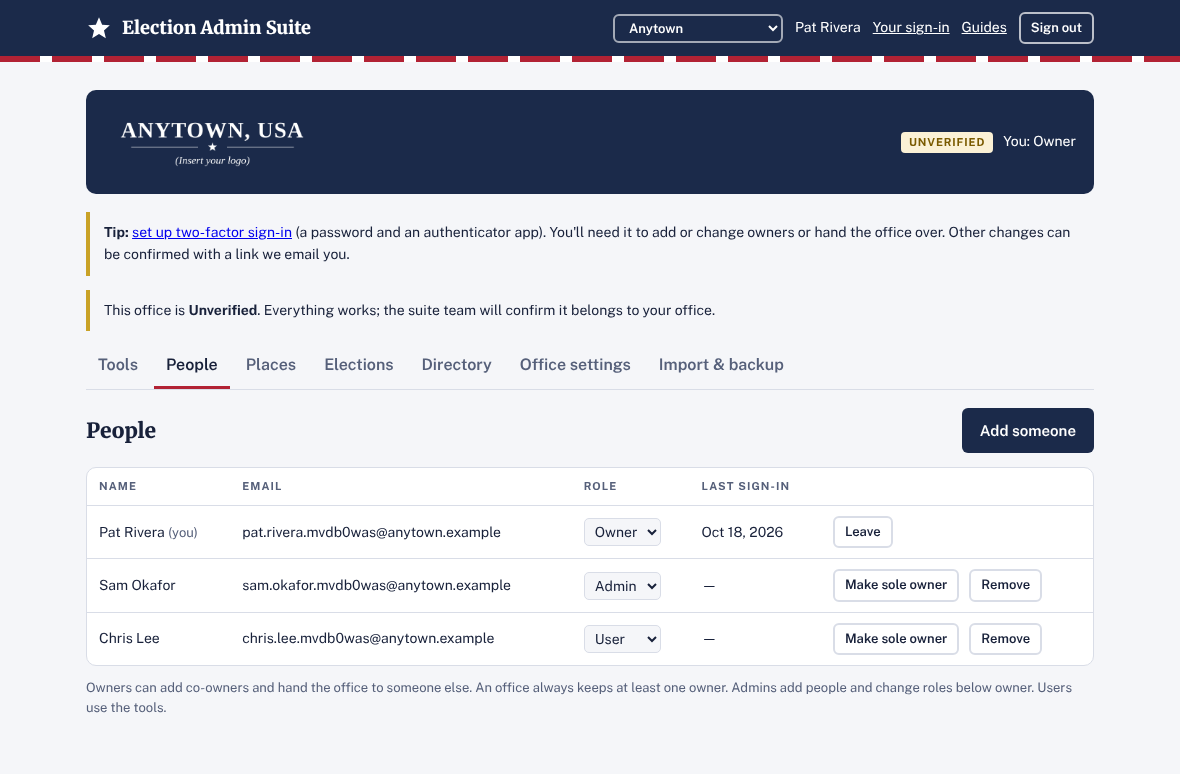Switch to the Tools tab
The height and width of the screenshot is (774, 1180).
pos(118,365)
